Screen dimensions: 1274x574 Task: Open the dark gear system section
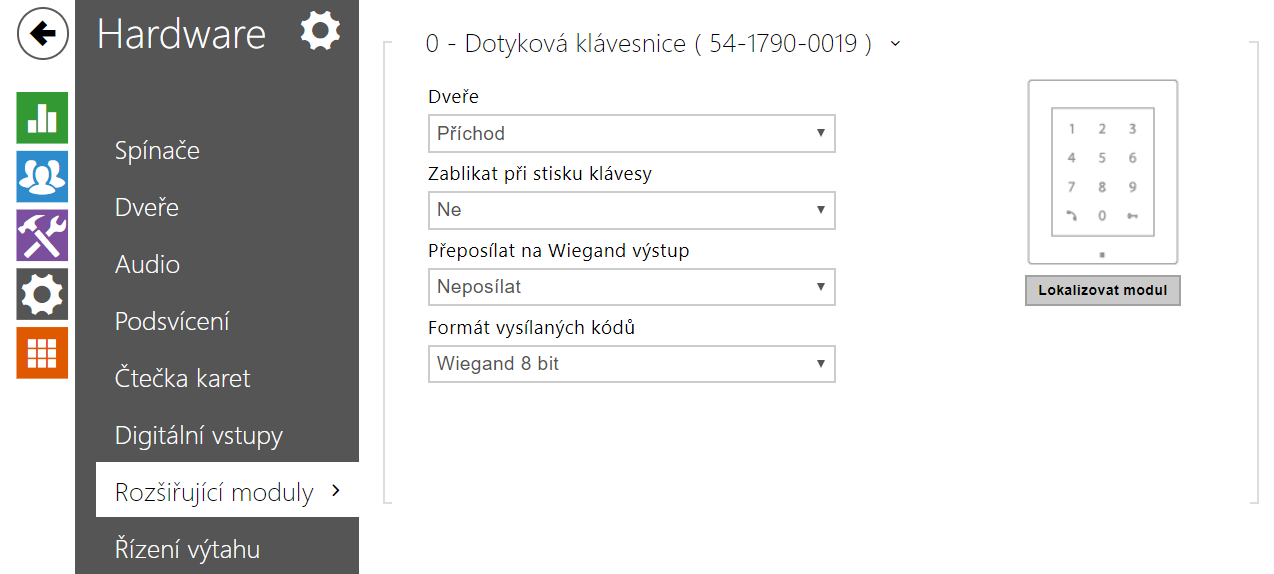click(x=42, y=294)
